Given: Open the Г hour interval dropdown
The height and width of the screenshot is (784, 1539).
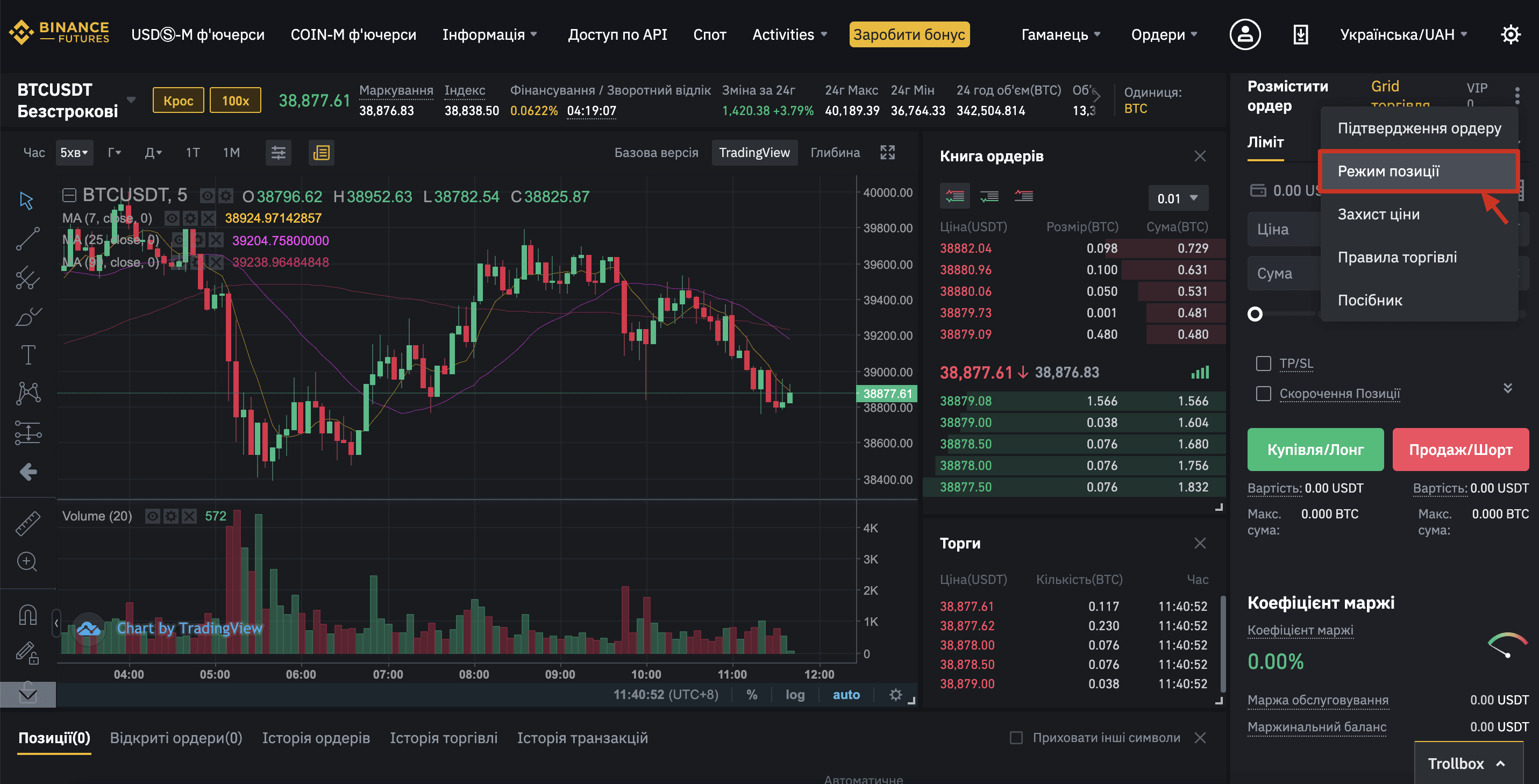Looking at the screenshot, I should click(114, 153).
